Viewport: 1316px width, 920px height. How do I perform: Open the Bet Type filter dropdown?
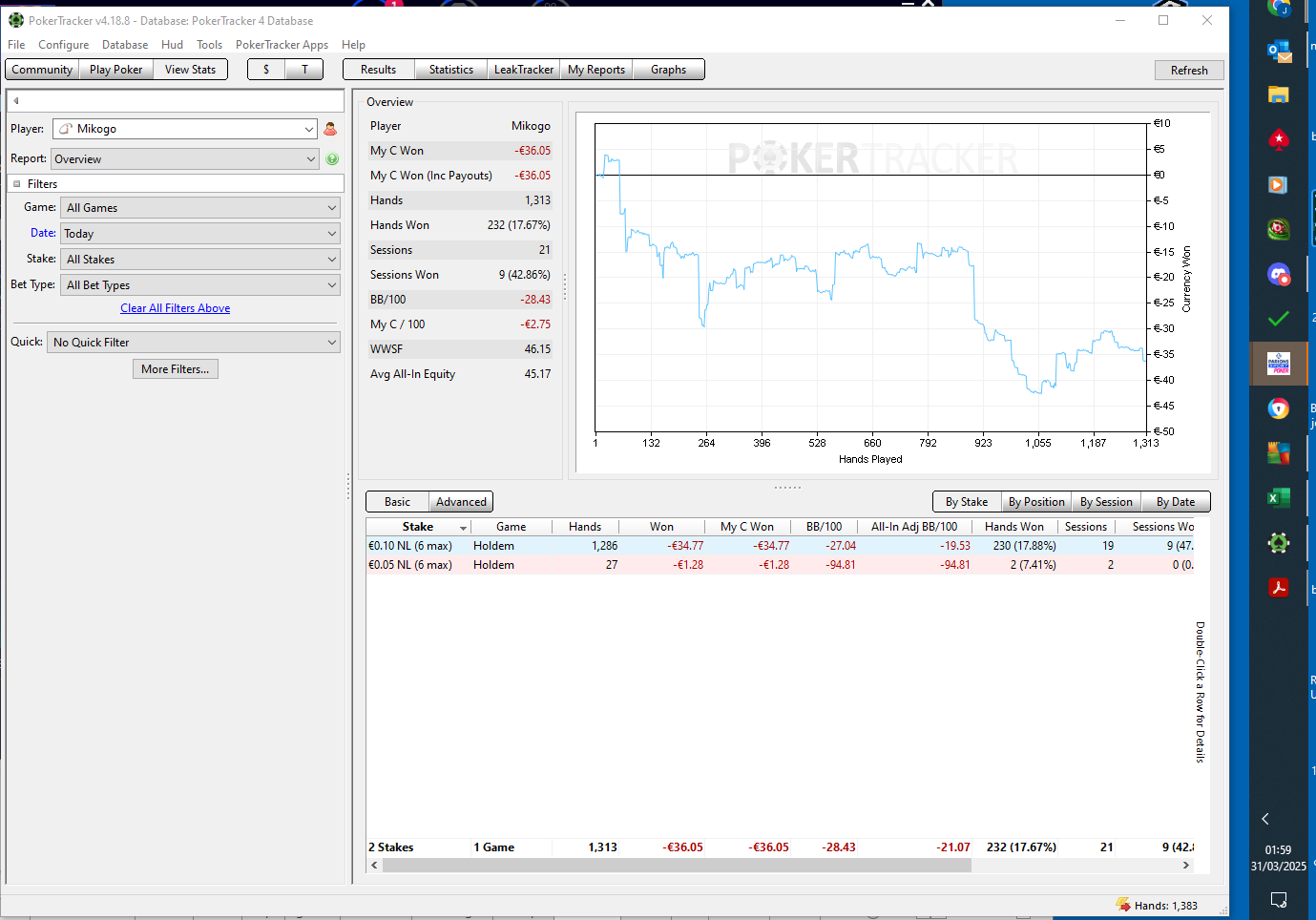(x=200, y=285)
